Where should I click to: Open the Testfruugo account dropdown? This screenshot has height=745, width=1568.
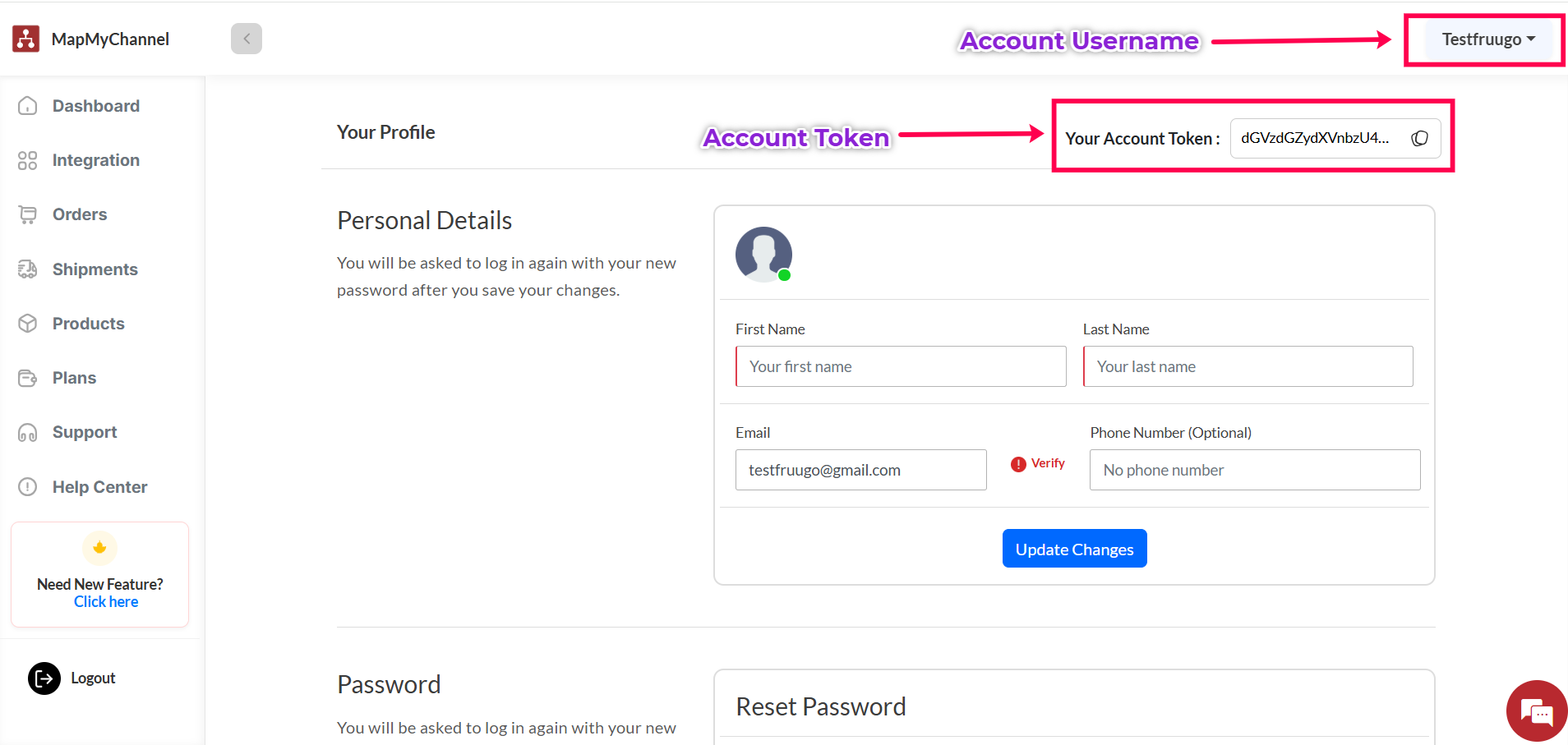click(1487, 39)
